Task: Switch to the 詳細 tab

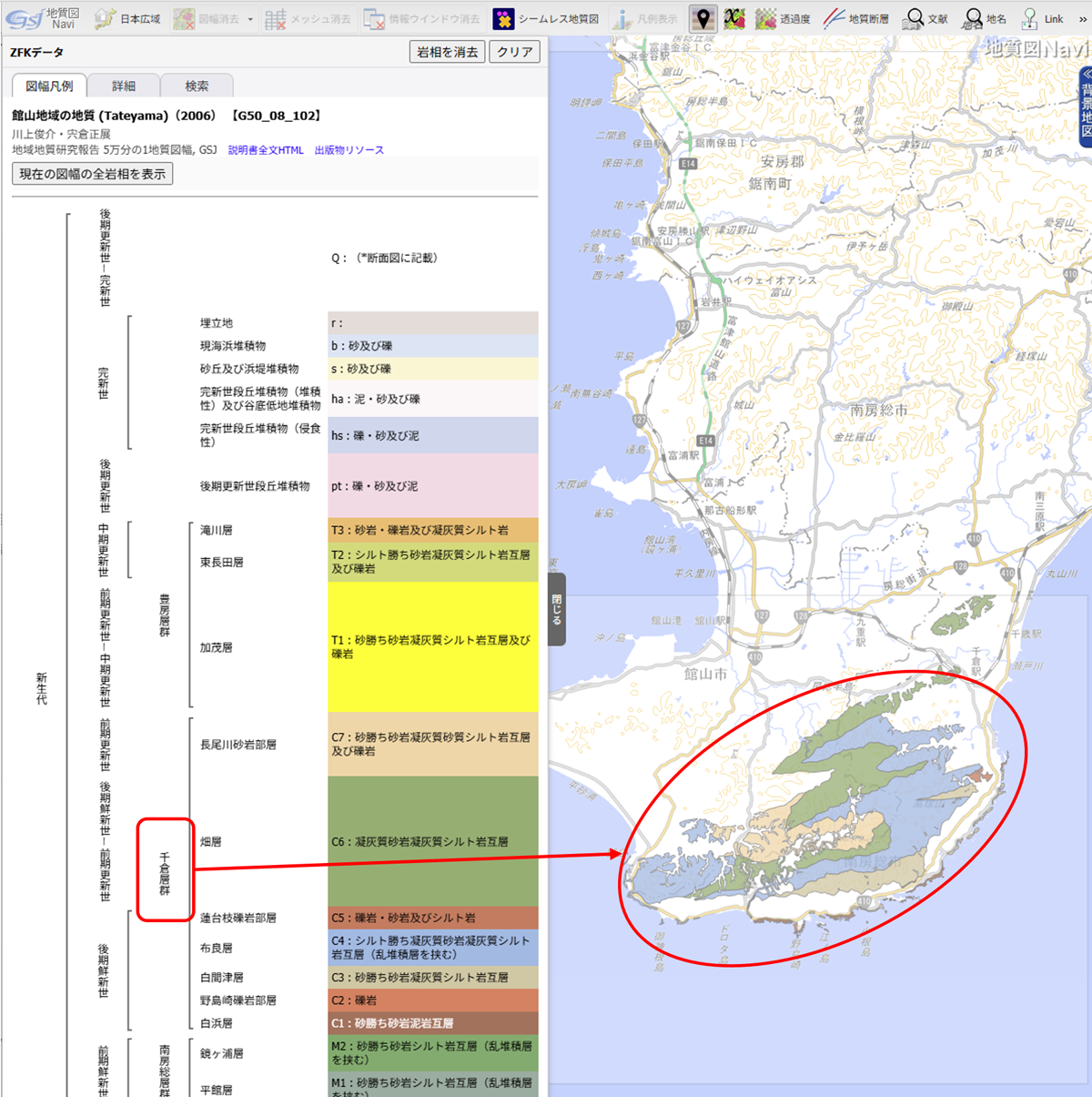Action: [x=124, y=86]
